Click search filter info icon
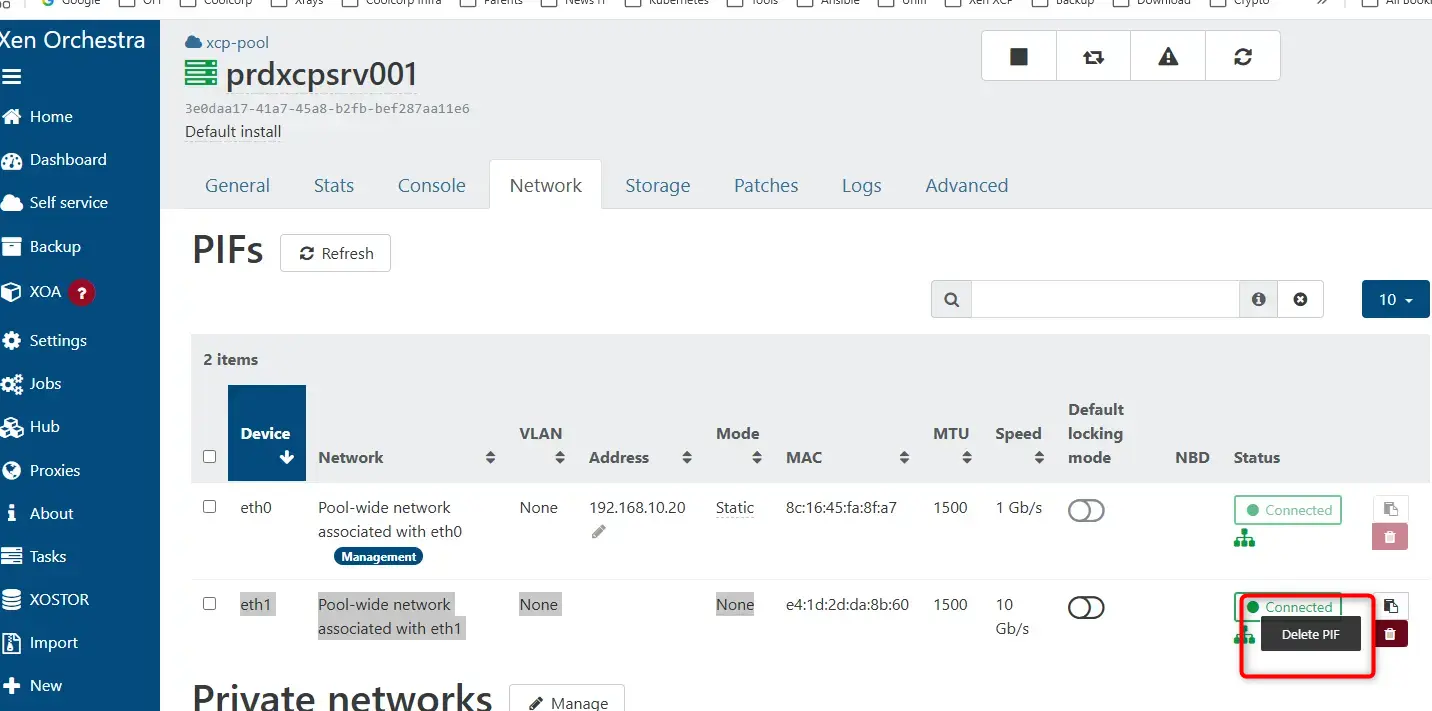 click(x=1259, y=299)
